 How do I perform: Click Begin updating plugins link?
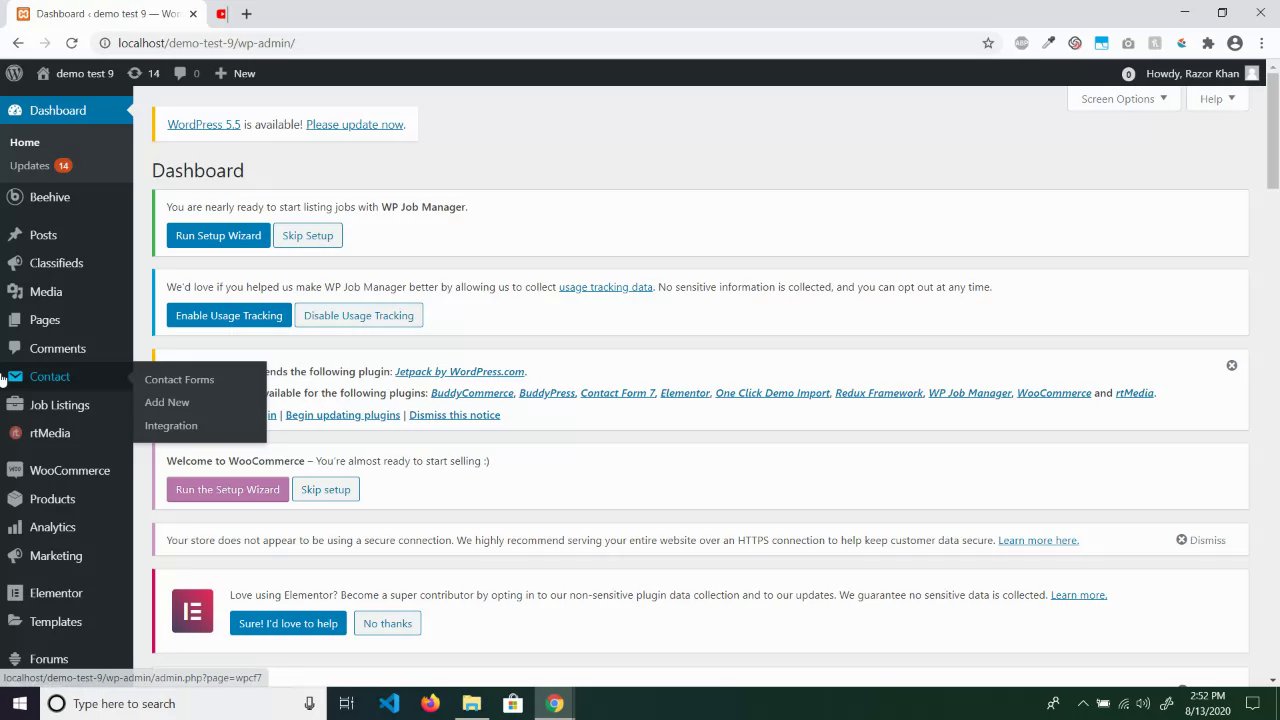click(x=343, y=415)
